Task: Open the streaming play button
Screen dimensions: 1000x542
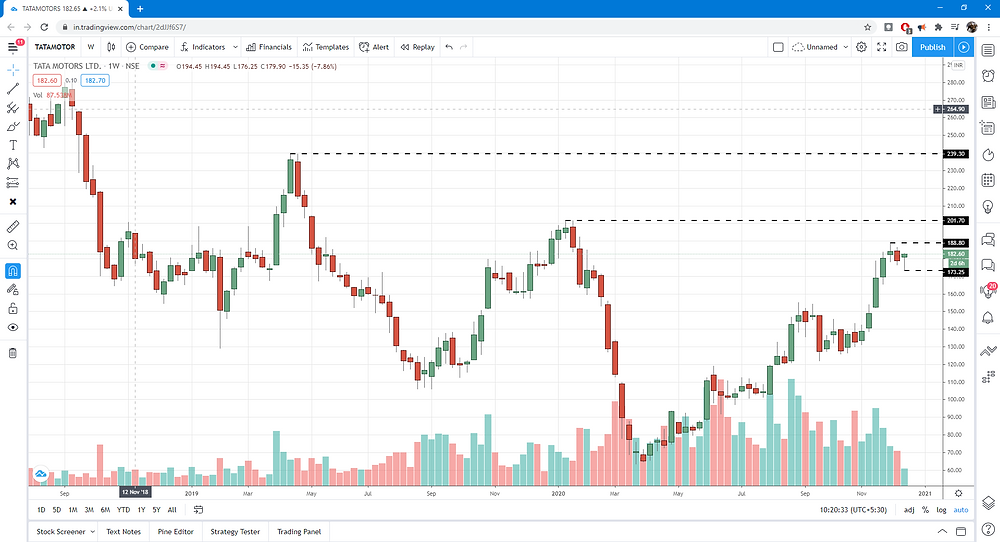Action: (x=964, y=47)
